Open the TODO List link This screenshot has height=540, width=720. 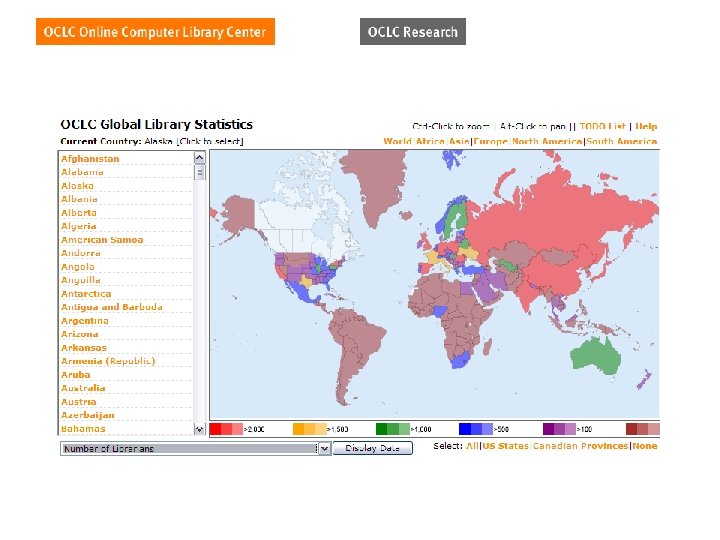point(602,126)
